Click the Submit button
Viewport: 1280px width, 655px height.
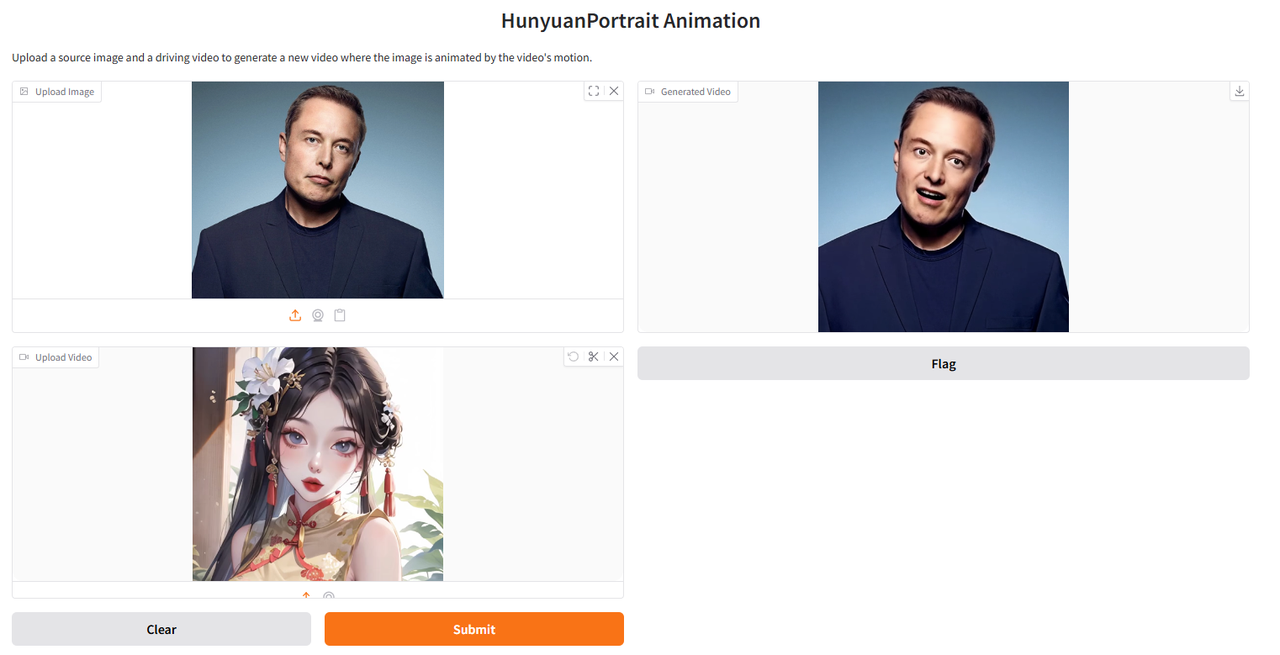click(474, 629)
